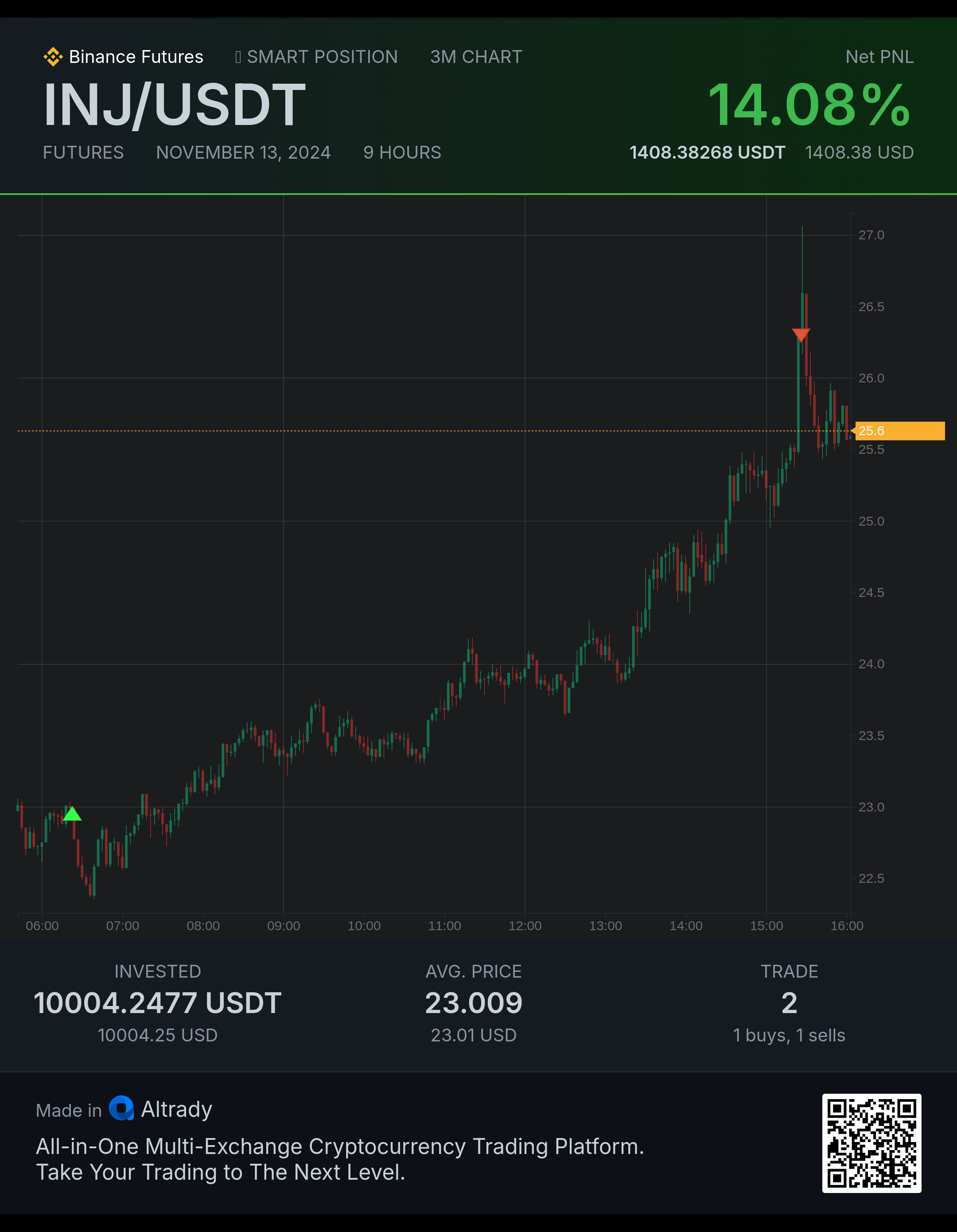Screen dimensions: 957x1232
Task: Click the Altrady logo icon
Action: click(121, 1108)
